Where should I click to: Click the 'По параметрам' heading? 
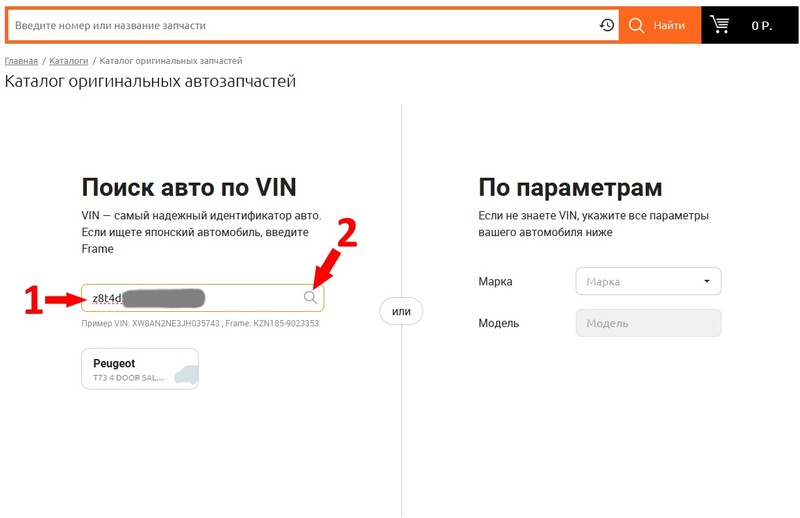[570, 188]
